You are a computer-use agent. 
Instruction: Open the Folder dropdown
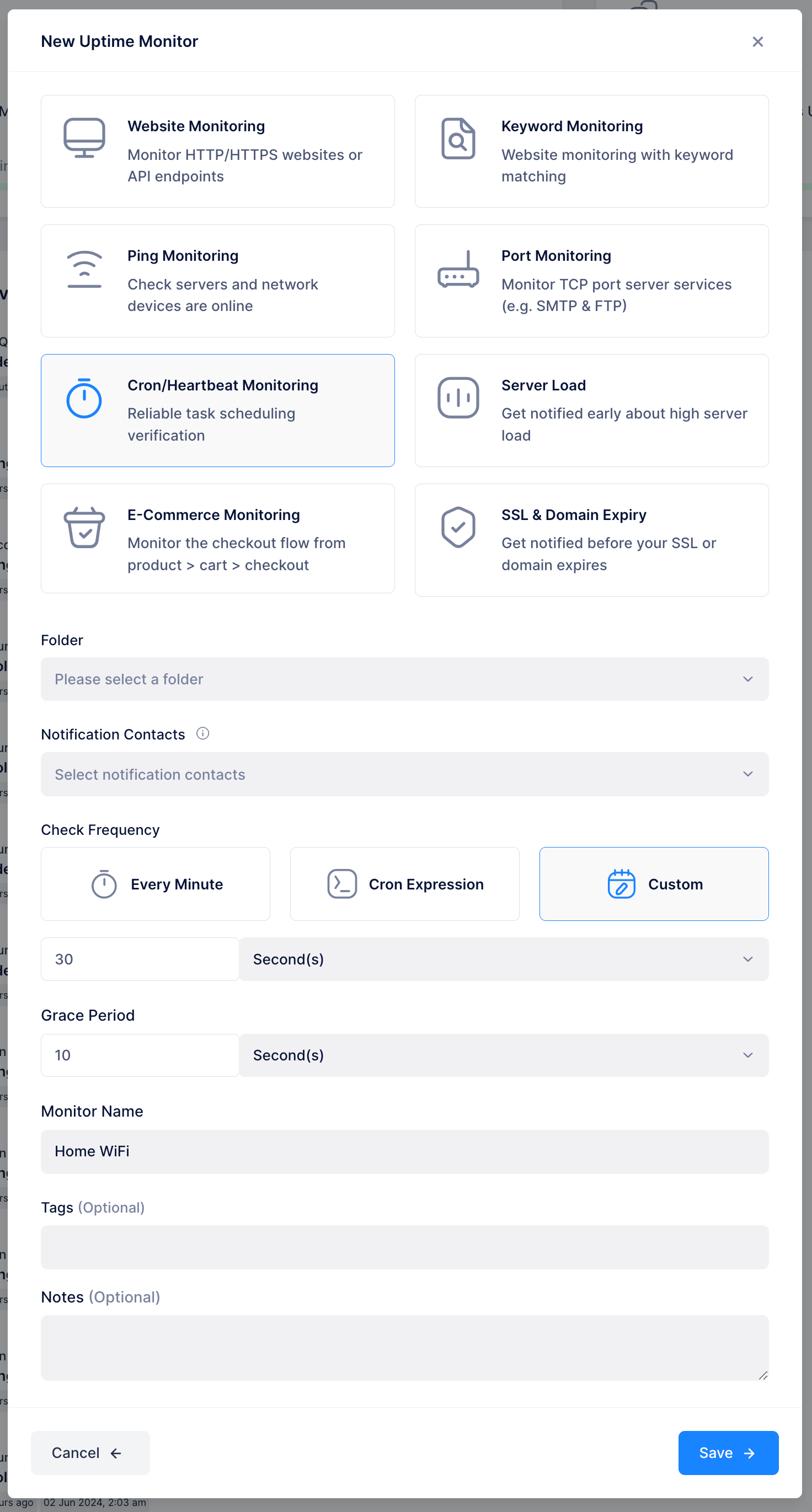tap(404, 679)
